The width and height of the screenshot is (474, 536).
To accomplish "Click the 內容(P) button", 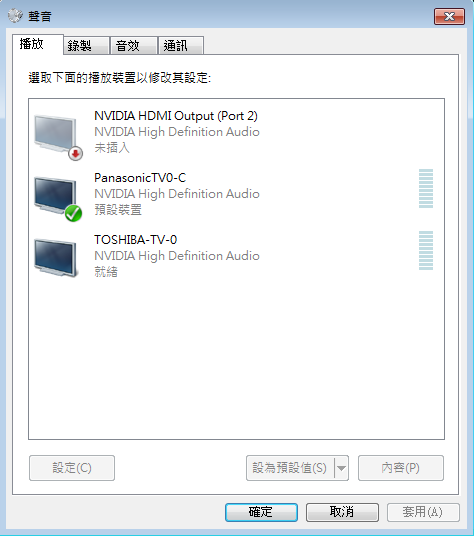I will click(401, 468).
